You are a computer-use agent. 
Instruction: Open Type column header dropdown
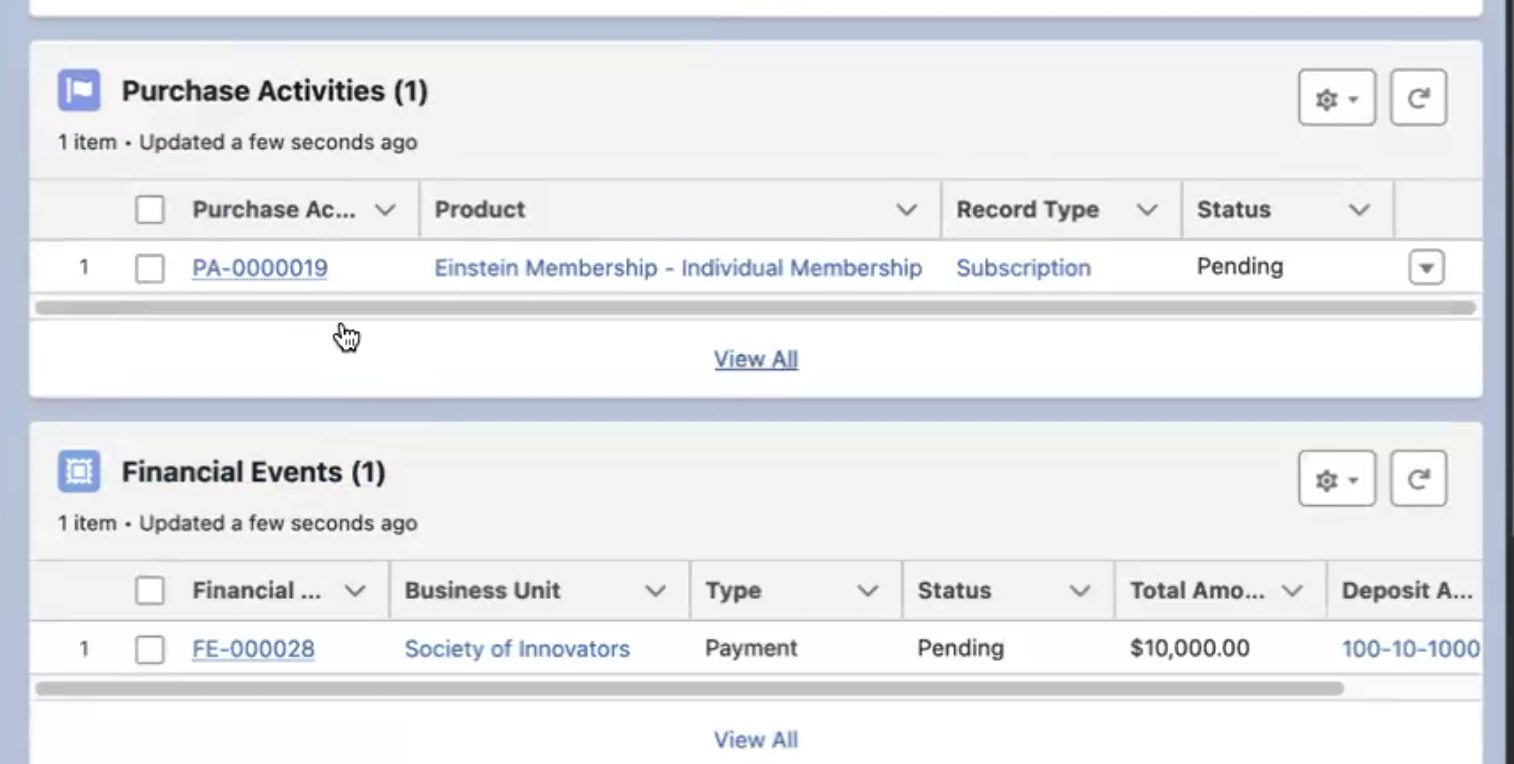coord(867,591)
